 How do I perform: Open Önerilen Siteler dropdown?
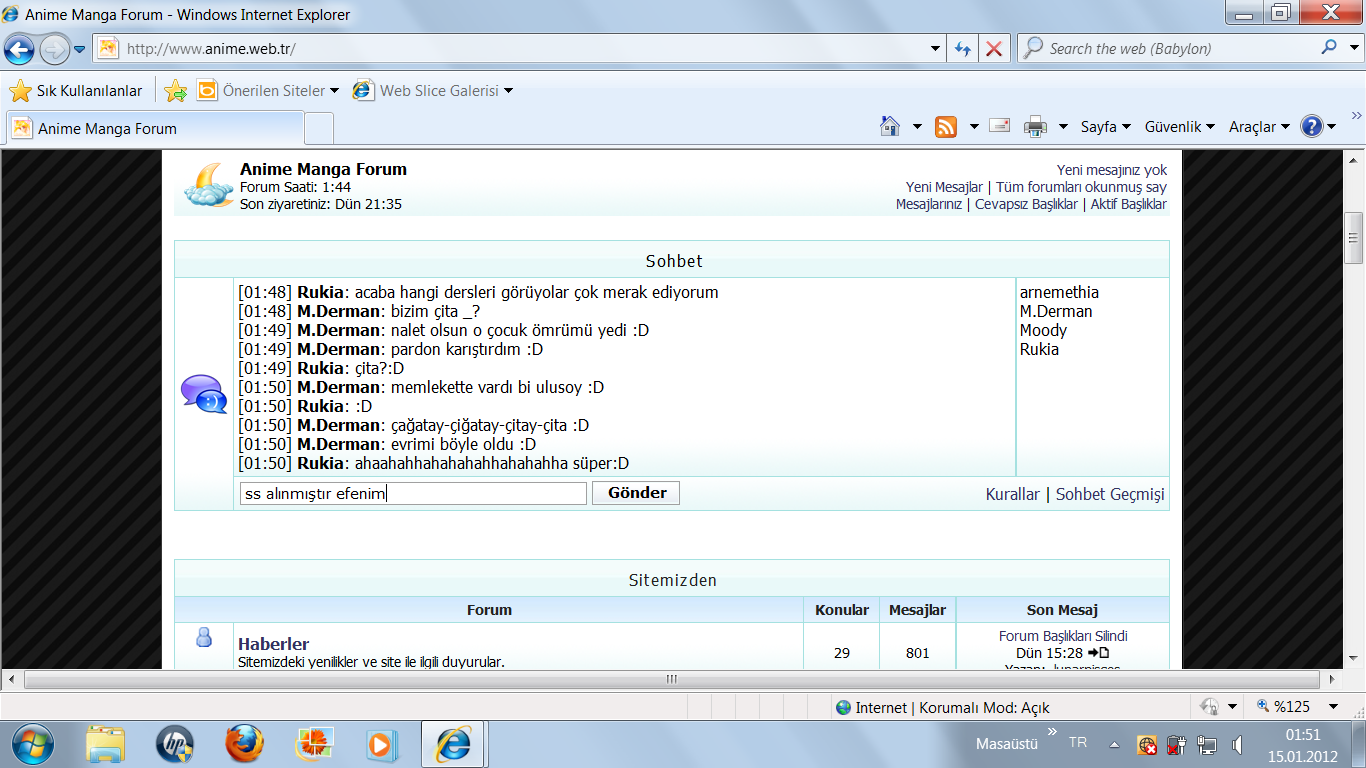pyautogui.click(x=268, y=91)
